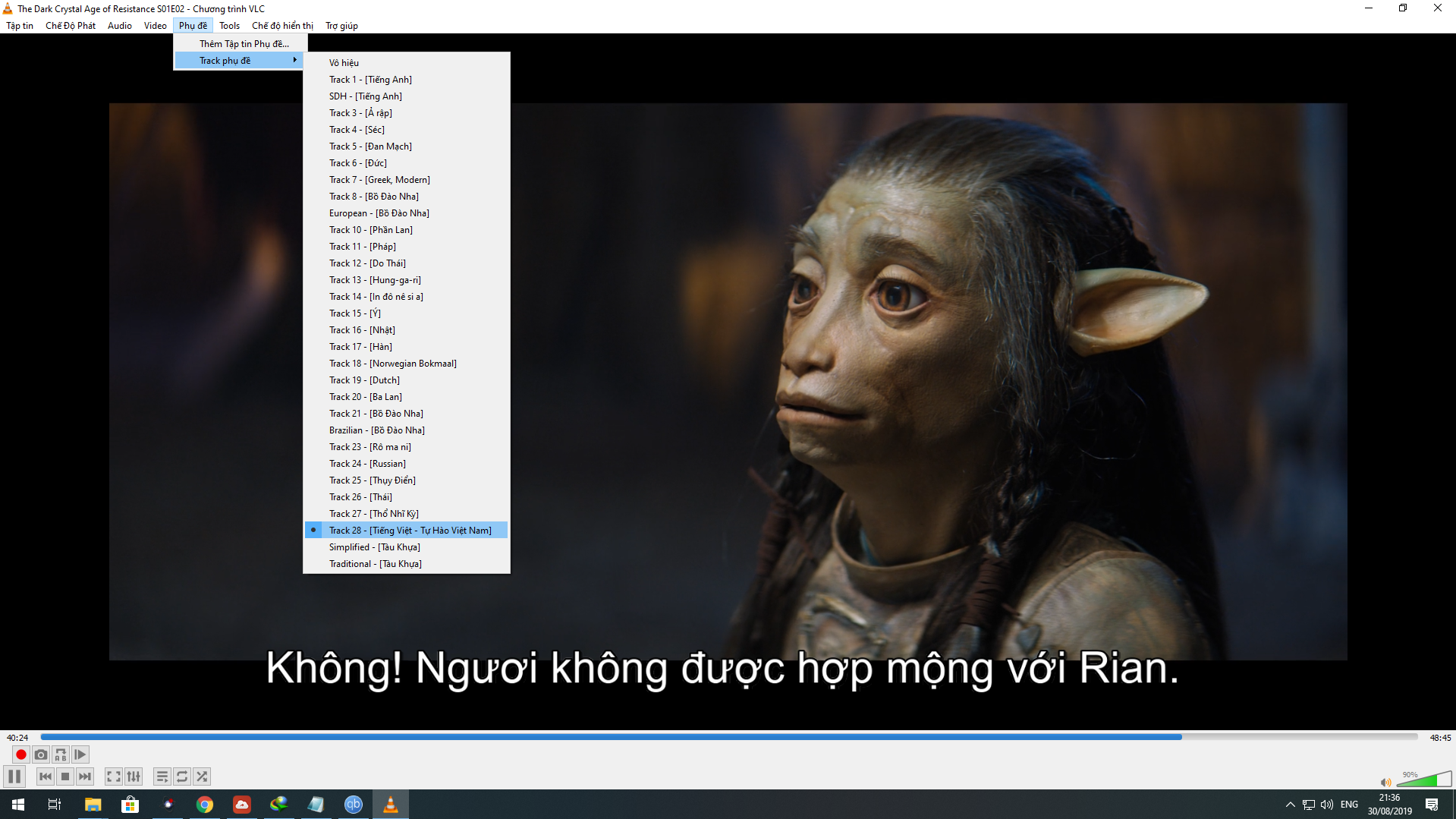This screenshot has width=1456, height=819.
Task: Open the Video menu
Action: coord(156,26)
